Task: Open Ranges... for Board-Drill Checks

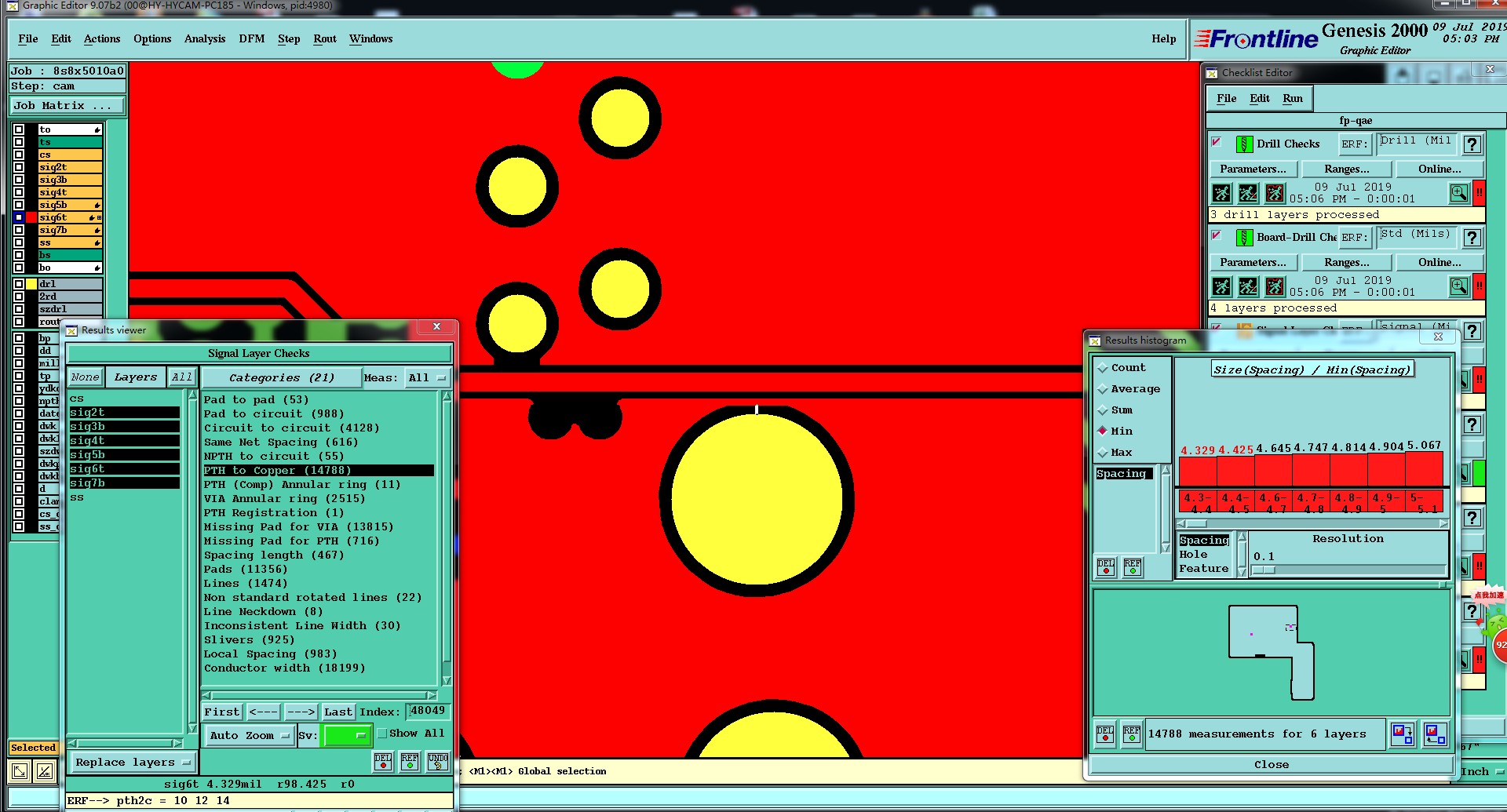Action: (x=1347, y=263)
